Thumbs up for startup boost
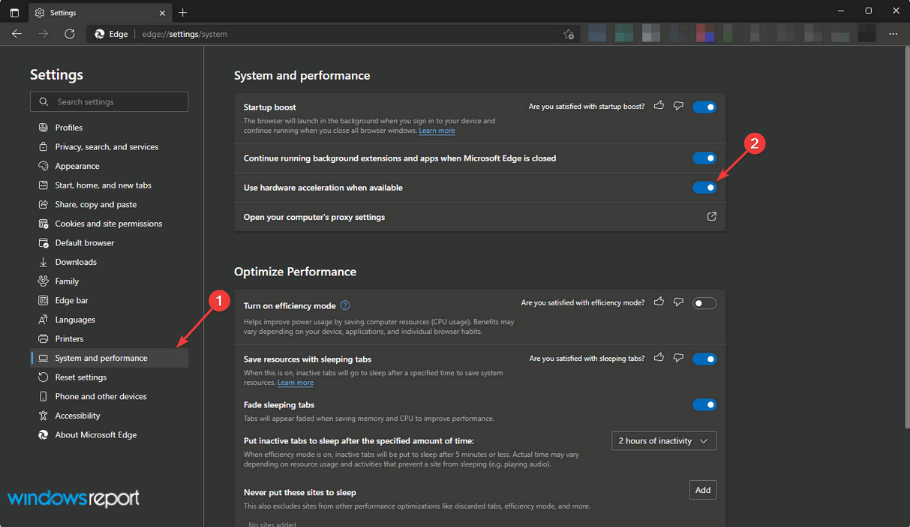Screen dimensions: 910x527 pyautogui.click(x=659, y=106)
